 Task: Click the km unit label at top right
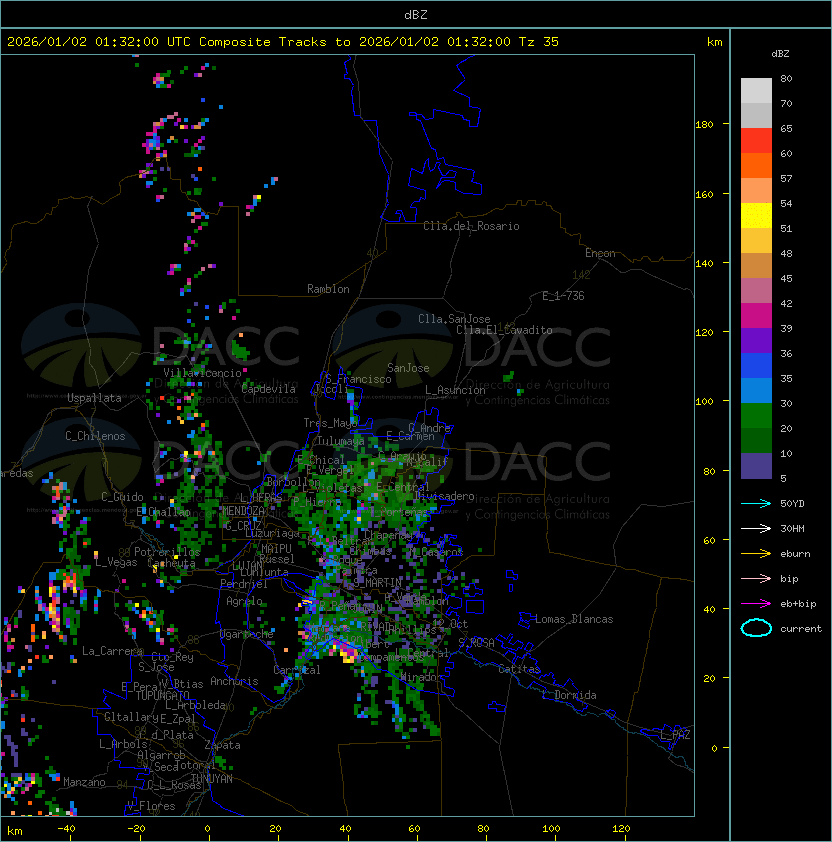point(714,42)
